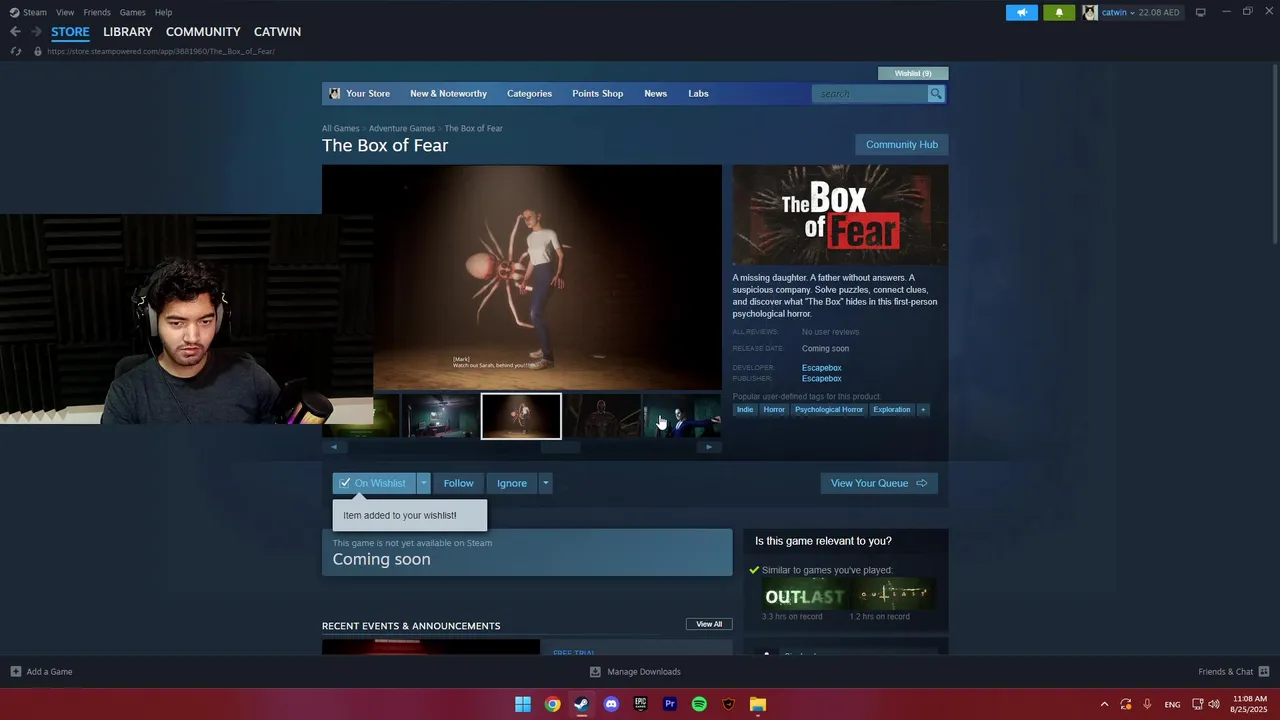Open the Community Hub
This screenshot has width=1280, height=720.
[x=901, y=145]
